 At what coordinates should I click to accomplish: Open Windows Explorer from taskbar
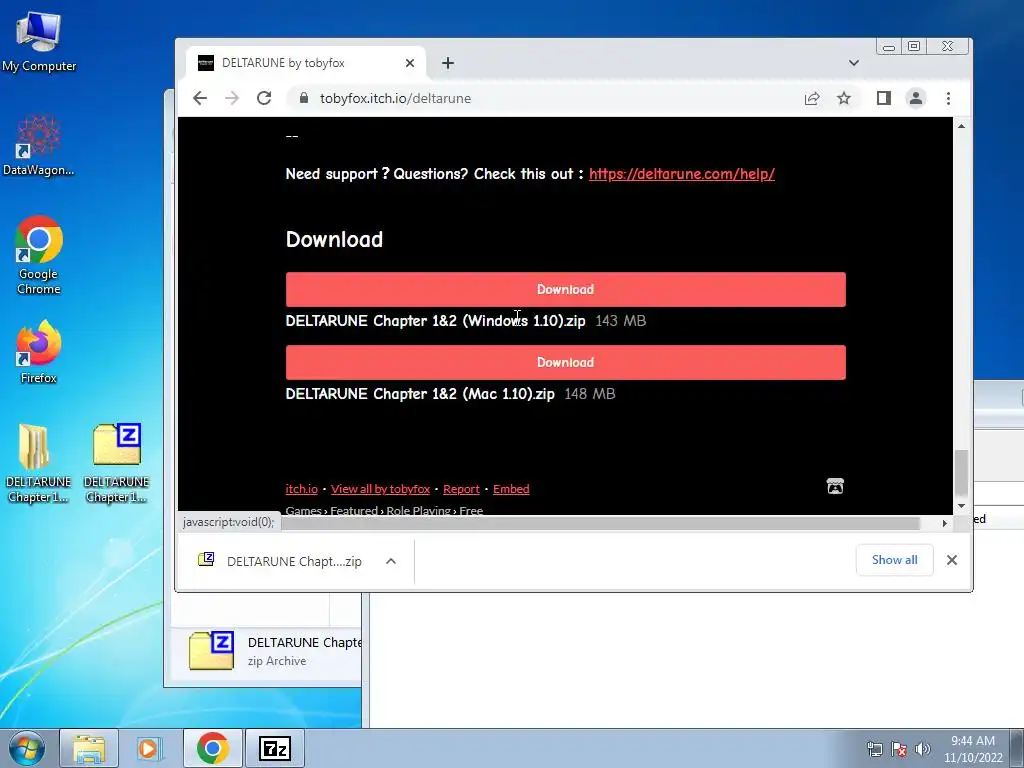point(89,748)
